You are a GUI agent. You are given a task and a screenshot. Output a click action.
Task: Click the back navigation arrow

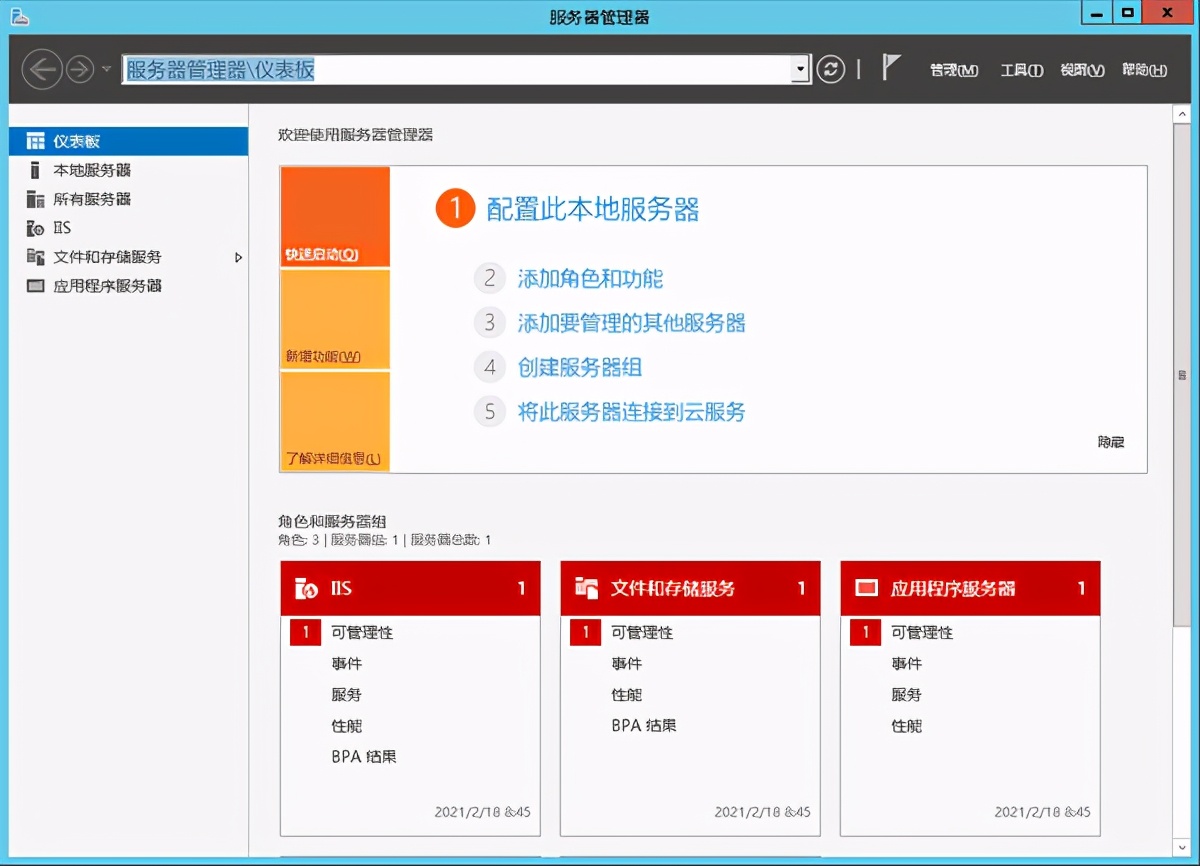[41, 68]
